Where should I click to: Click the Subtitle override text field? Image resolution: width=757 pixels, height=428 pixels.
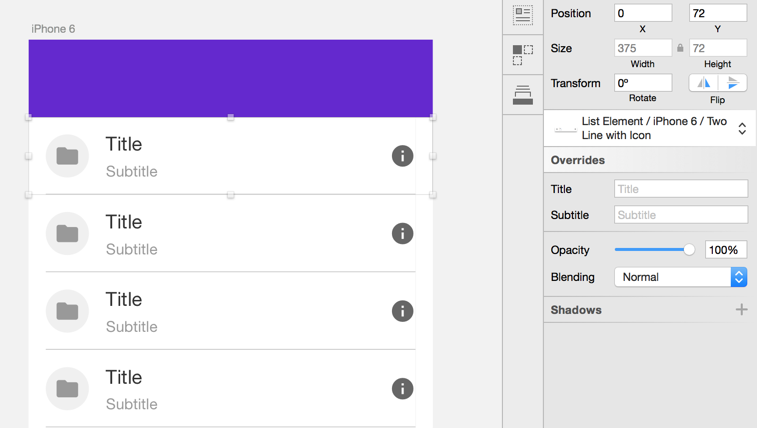[x=680, y=215]
